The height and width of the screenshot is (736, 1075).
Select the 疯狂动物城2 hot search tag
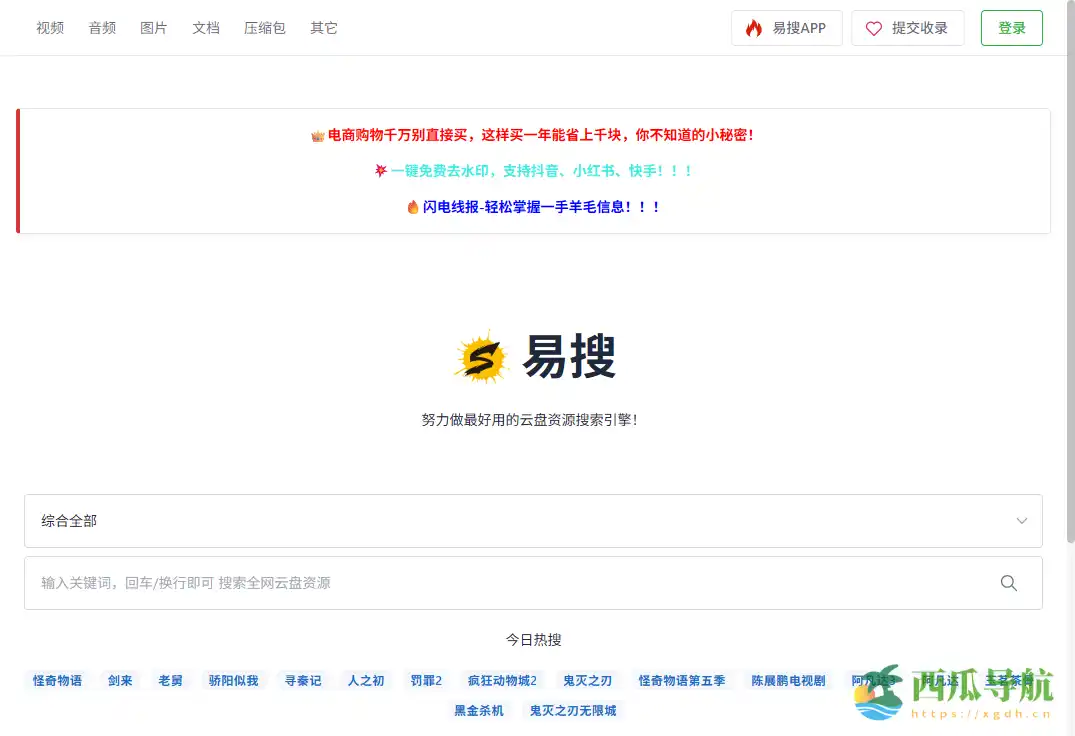[501, 680]
